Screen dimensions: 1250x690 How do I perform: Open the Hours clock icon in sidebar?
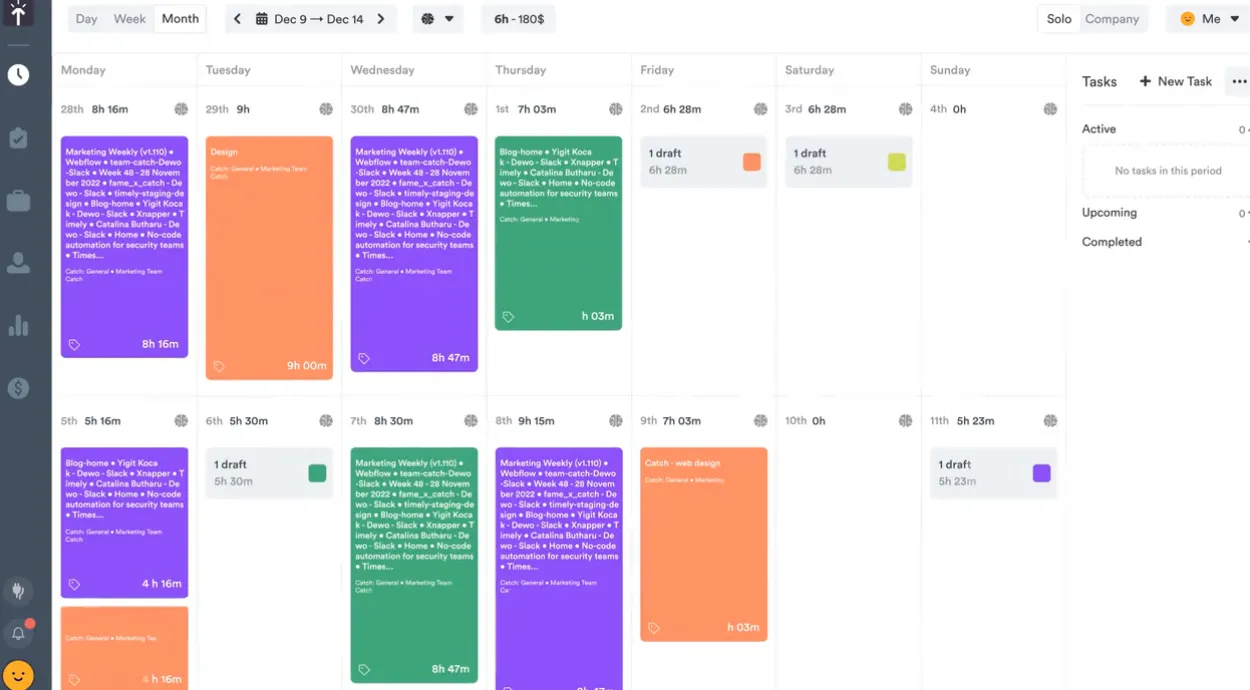click(x=18, y=75)
